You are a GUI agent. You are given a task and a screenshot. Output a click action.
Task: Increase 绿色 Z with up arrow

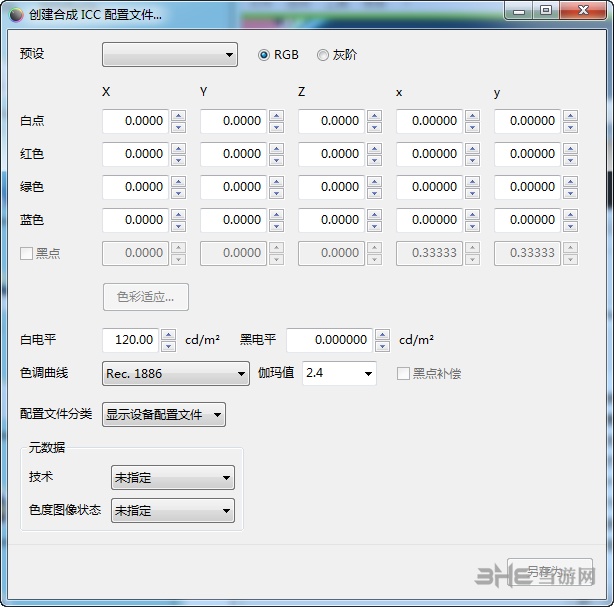pyautogui.click(x=374, y=181)
